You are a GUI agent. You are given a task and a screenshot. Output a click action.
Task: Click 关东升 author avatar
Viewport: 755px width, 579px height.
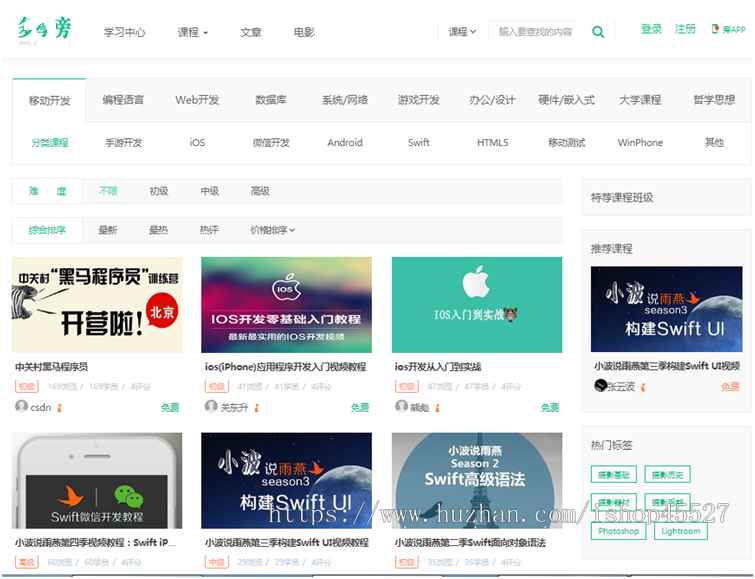(x=211, y=407)
